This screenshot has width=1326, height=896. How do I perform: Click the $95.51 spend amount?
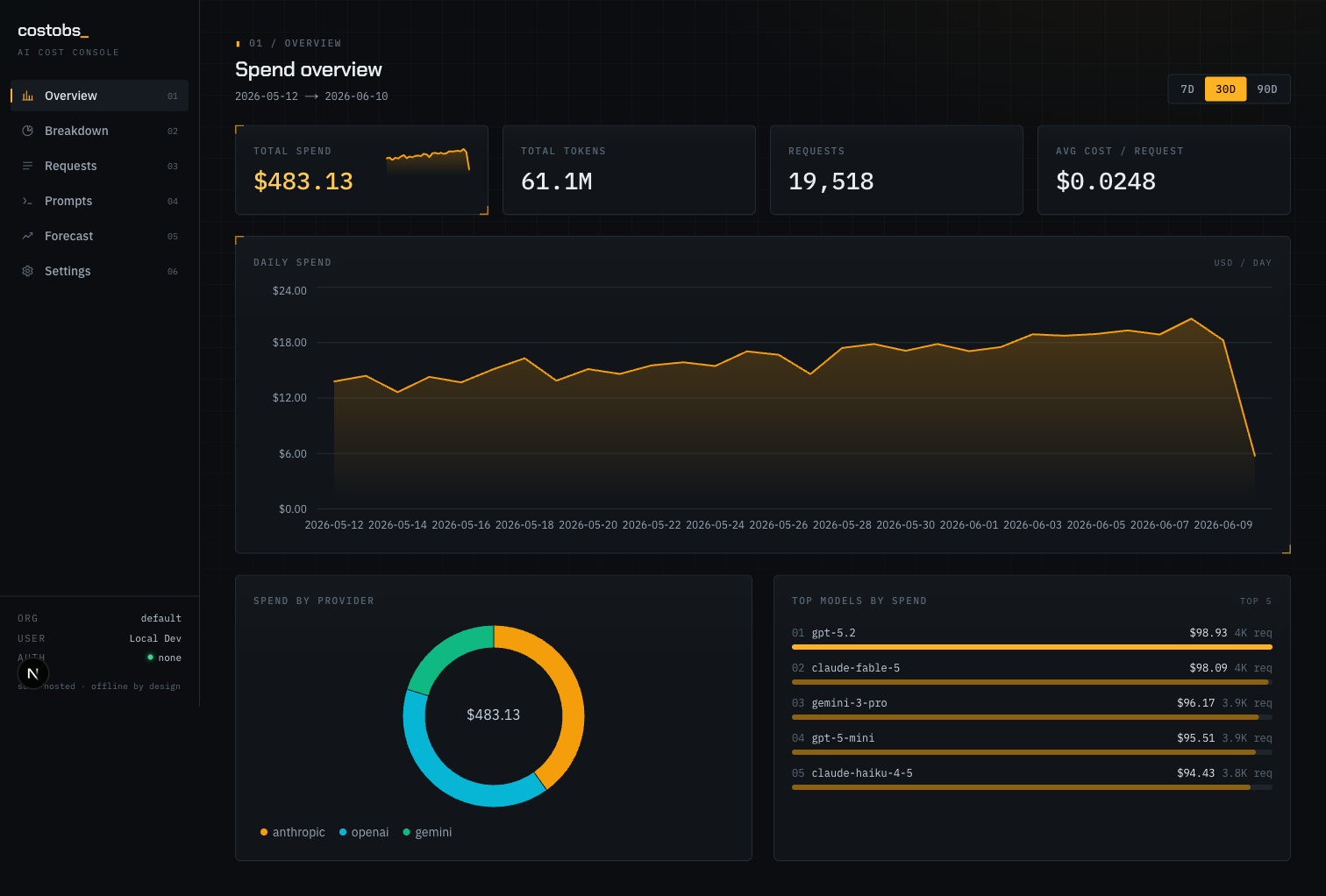[x=1196, y=738]
